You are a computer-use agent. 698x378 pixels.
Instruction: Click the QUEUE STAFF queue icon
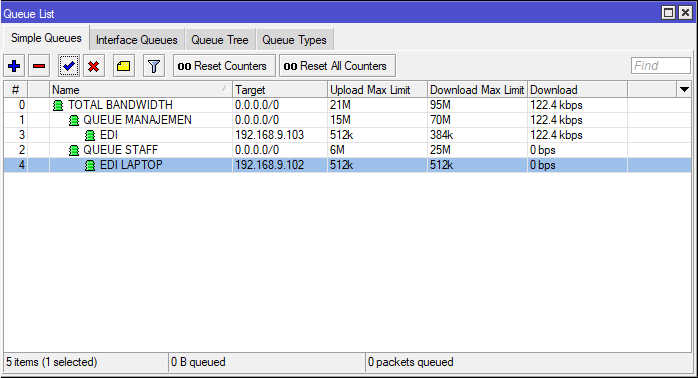point(74,150)
